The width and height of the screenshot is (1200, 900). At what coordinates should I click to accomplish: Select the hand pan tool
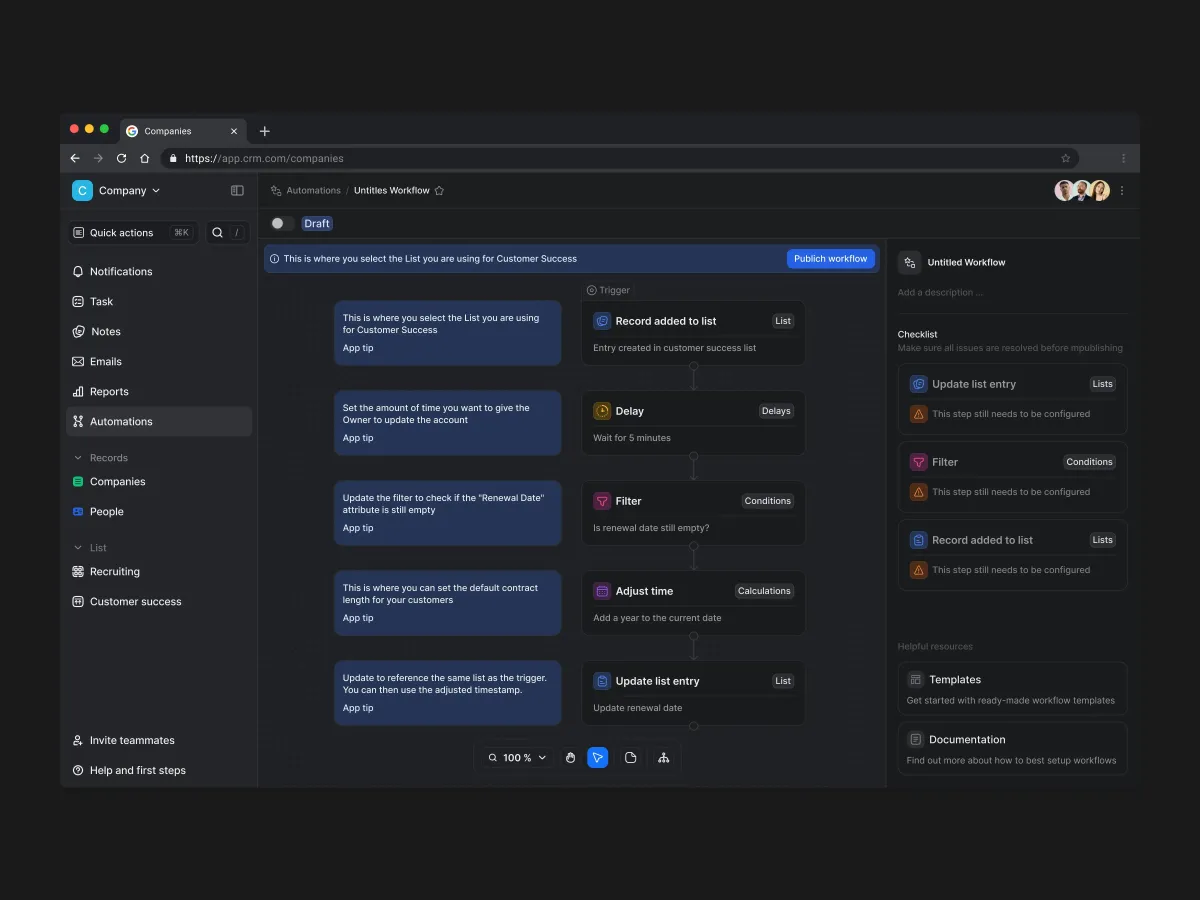click(570, 758)
